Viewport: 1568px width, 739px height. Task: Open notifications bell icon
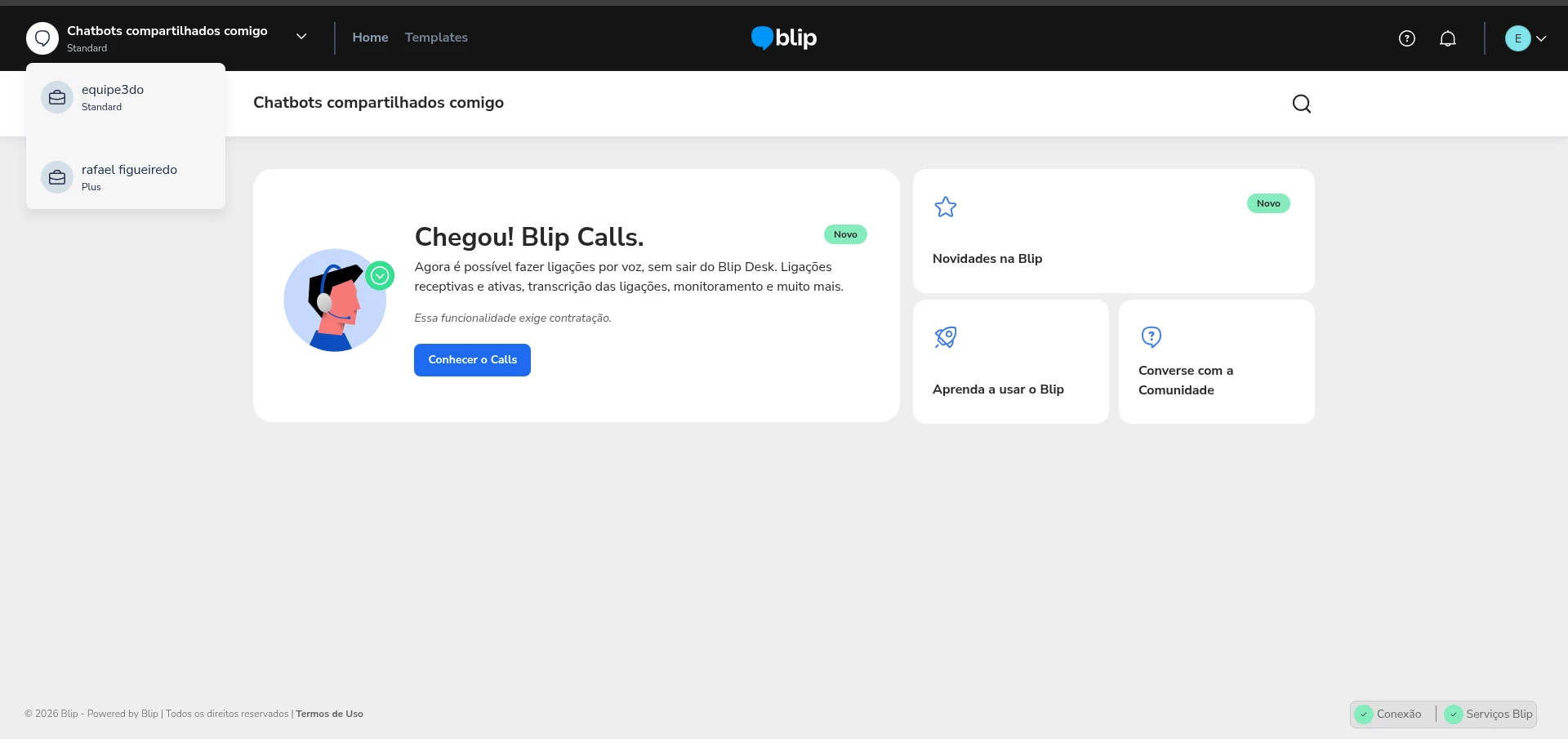1447,38
